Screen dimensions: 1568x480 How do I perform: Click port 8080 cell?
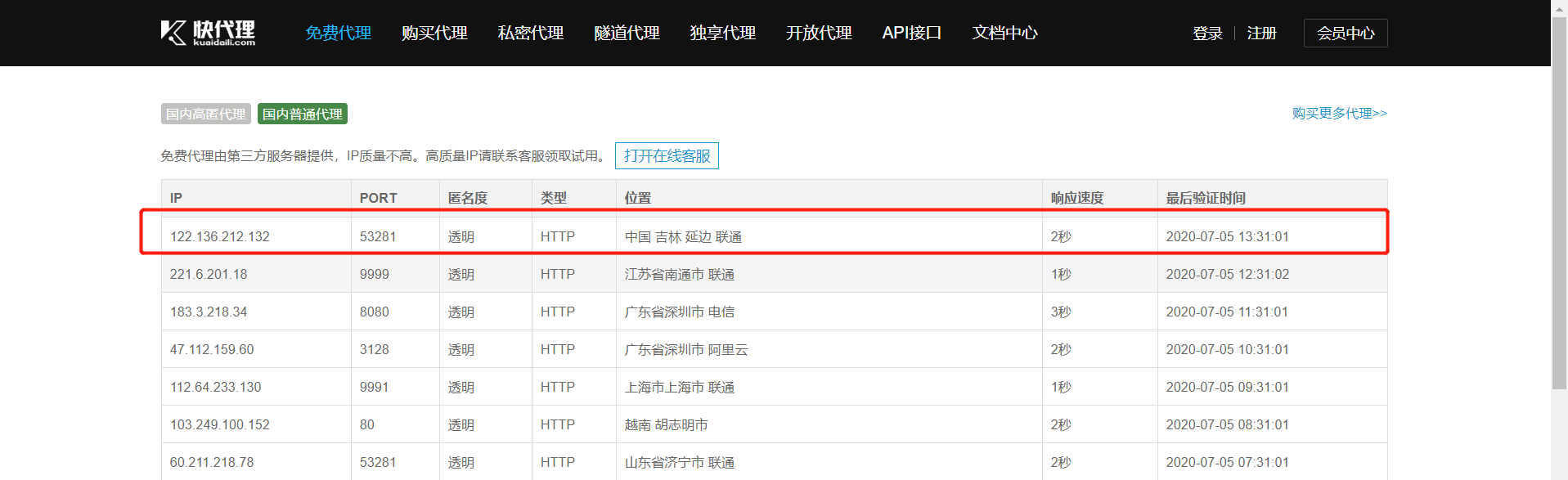375,312
